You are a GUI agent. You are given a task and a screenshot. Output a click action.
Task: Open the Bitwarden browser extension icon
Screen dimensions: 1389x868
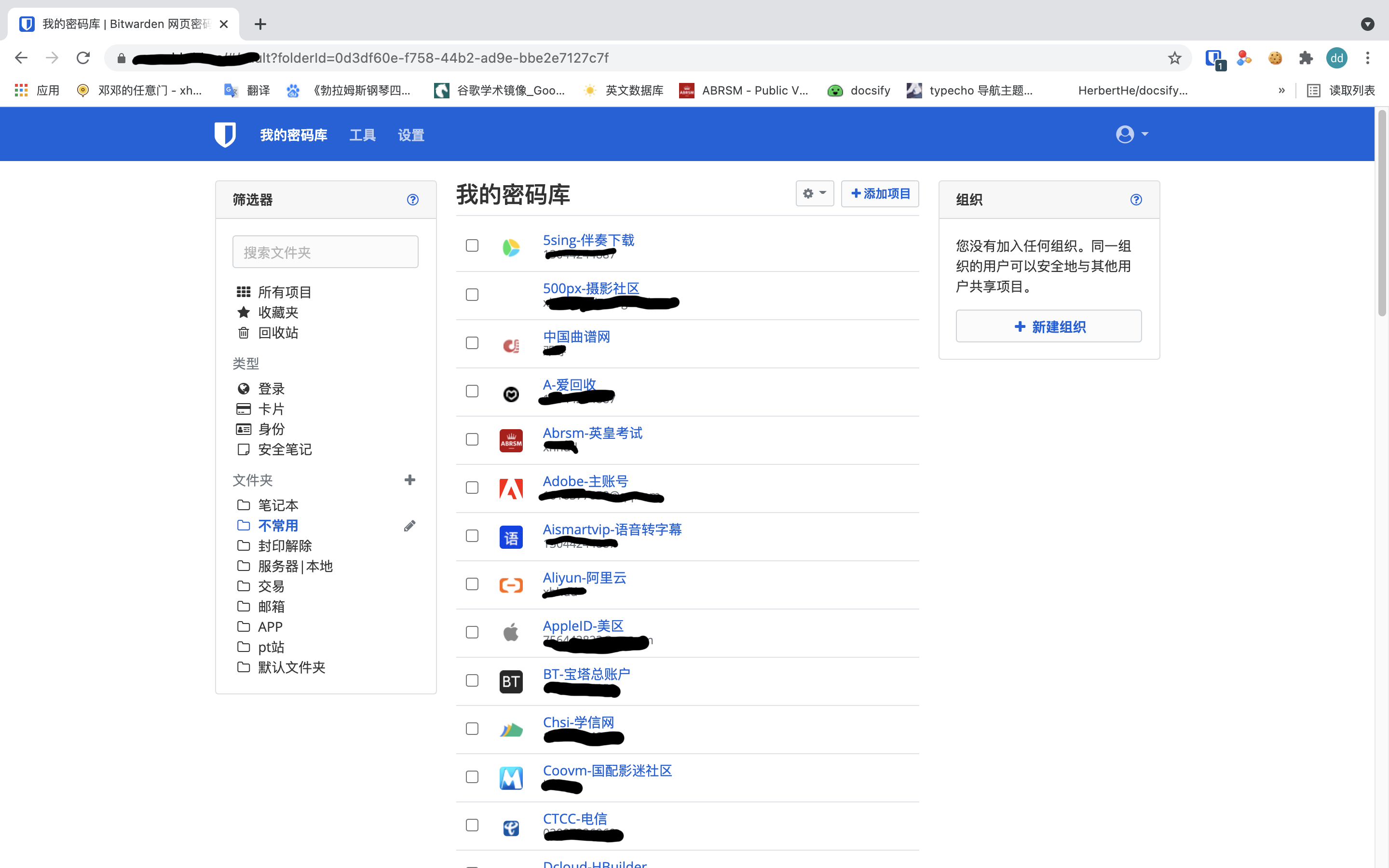pyautogui.click(x=1214, y=59)
